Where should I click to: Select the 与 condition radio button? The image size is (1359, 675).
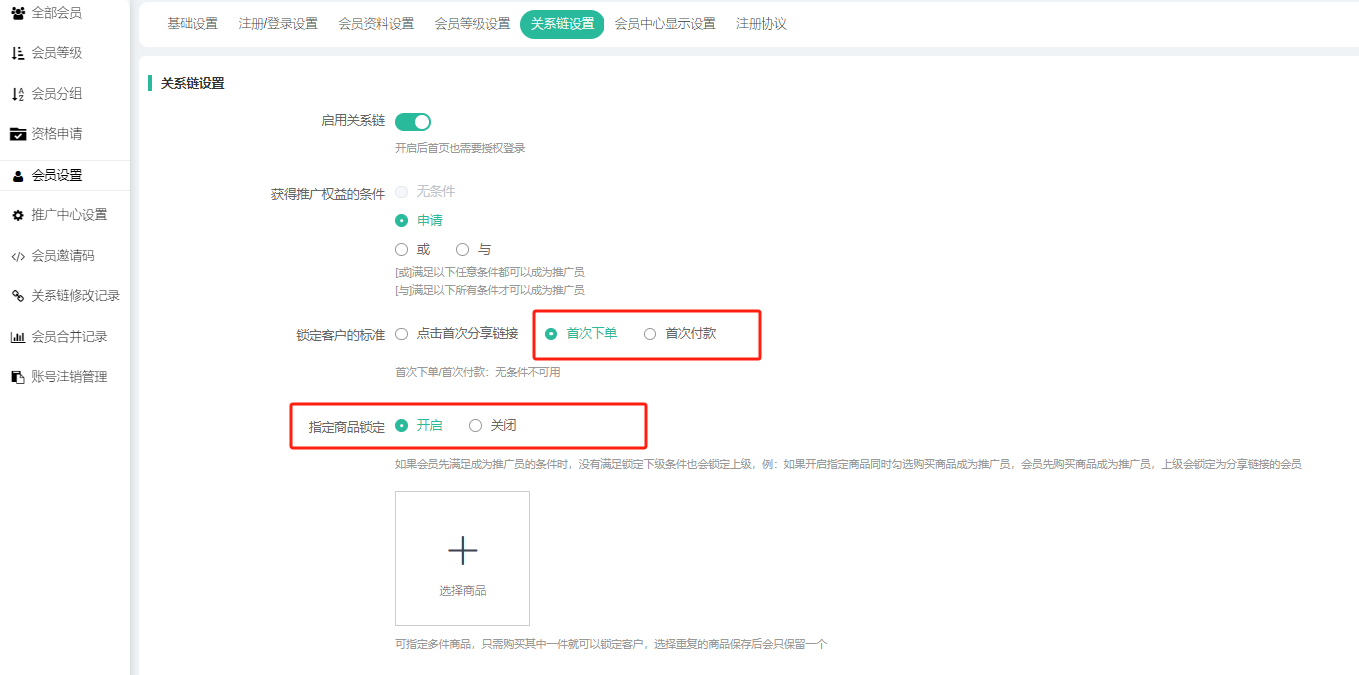pos(462,250)
